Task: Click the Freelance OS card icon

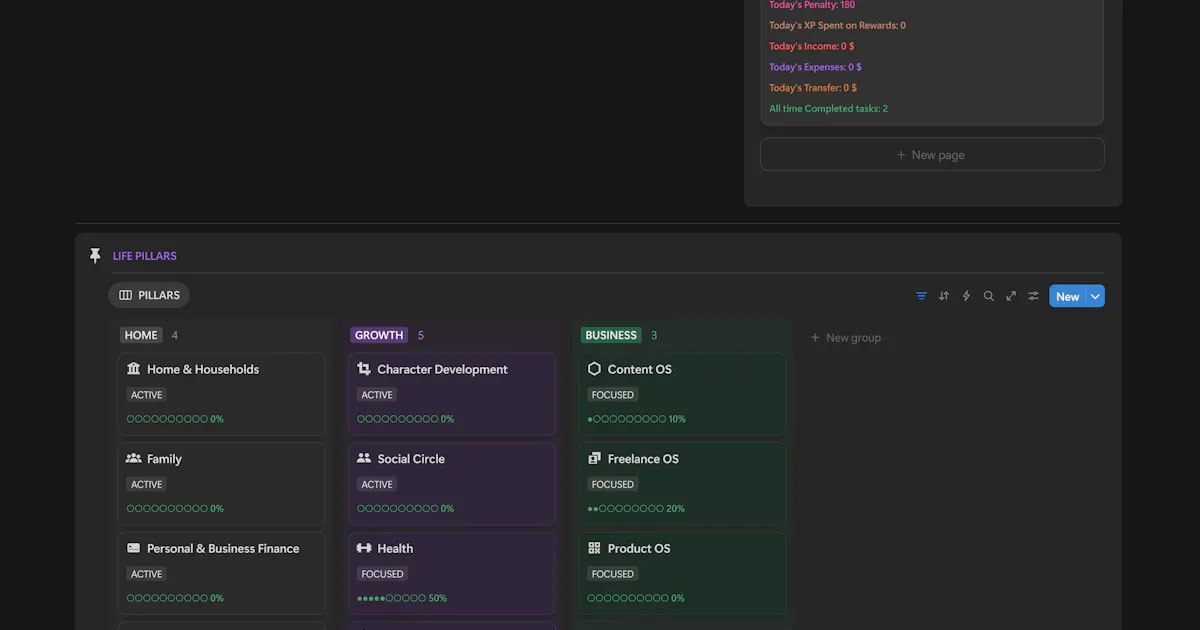Action: click(x=594, y=459)
